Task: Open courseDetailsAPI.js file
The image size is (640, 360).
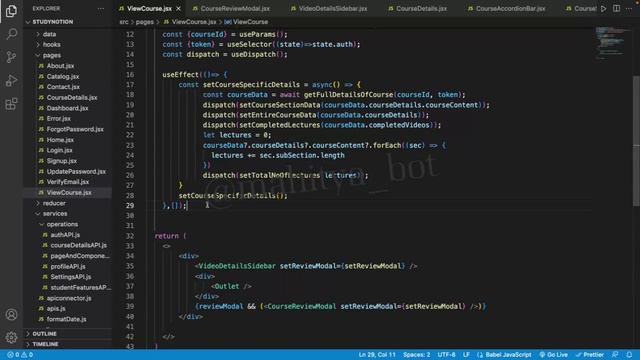Action: (78, 245)
